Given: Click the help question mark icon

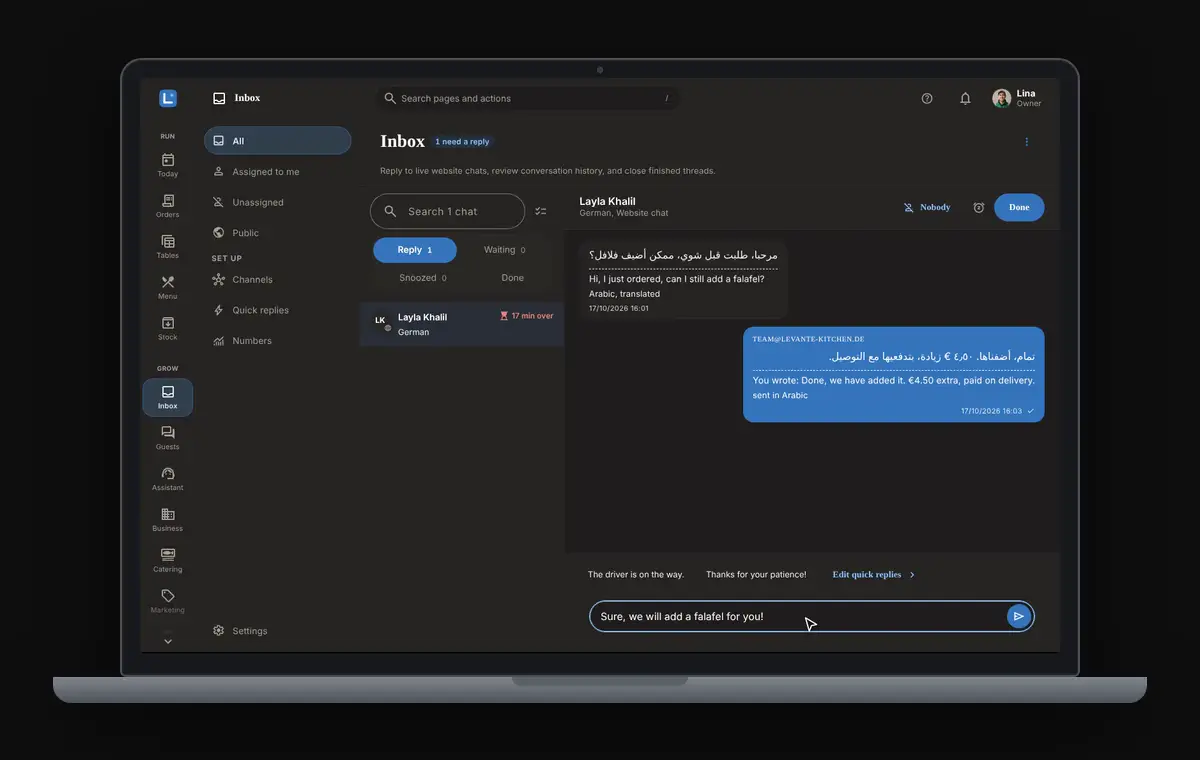Looking at the screenshot, I should [927, 98].
